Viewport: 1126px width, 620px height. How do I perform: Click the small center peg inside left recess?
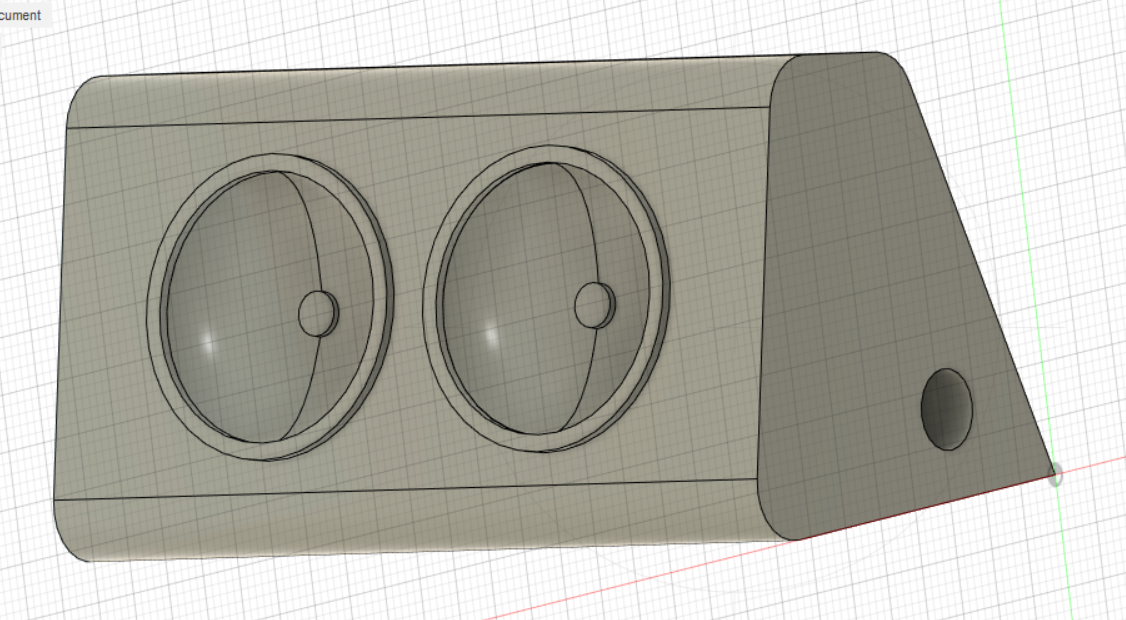(317, 313)
